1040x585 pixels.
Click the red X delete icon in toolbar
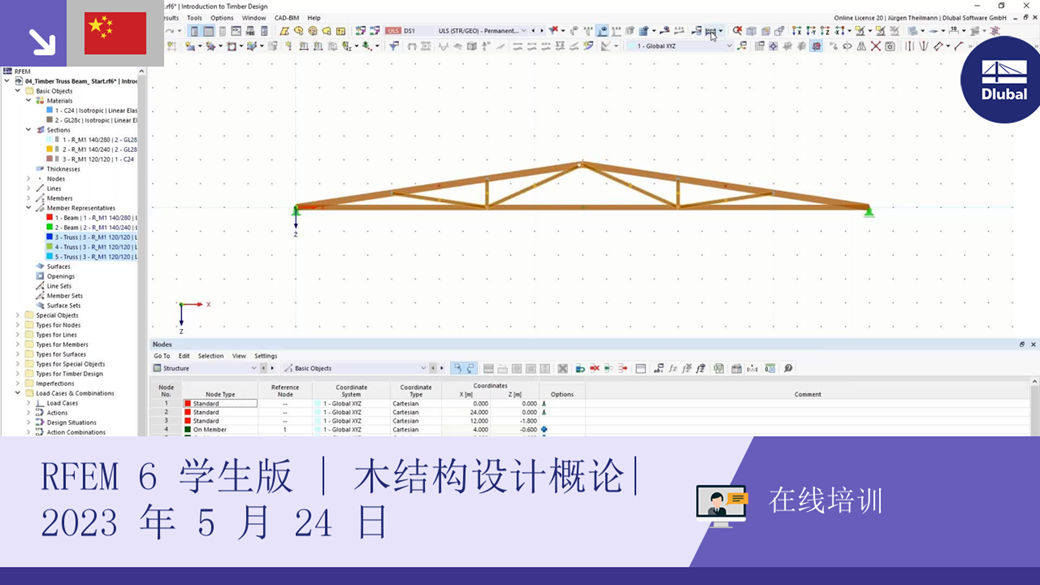coord(876,46)
